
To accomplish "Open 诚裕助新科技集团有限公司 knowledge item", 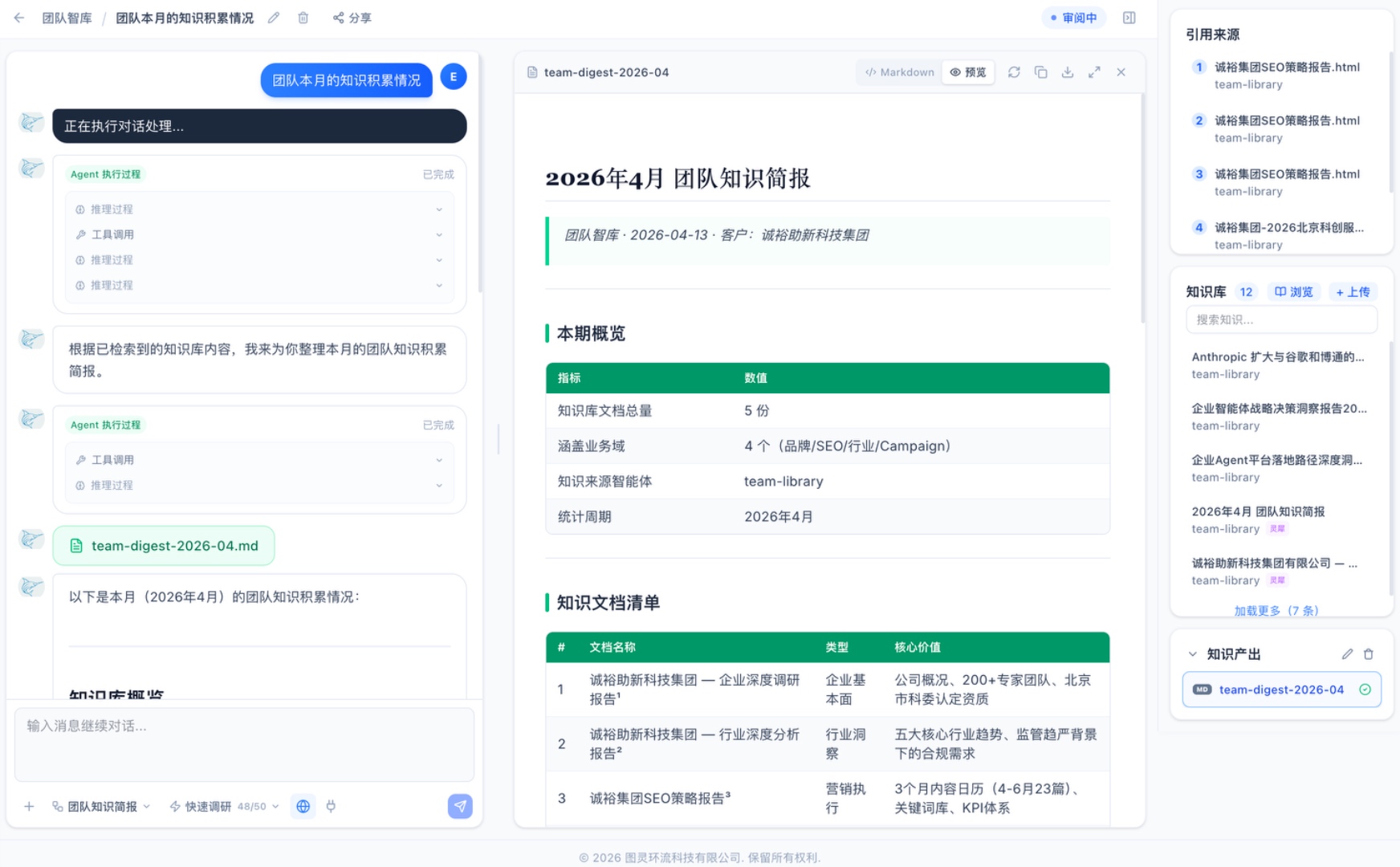I will click(1281, 572).
